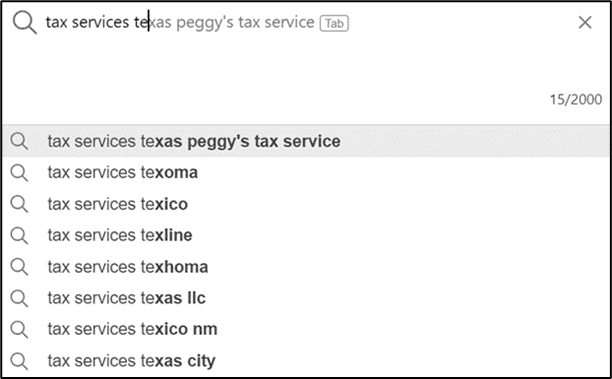Click the Tab autocomplete hint badge
612x379 pixels.
coord(334,23)
